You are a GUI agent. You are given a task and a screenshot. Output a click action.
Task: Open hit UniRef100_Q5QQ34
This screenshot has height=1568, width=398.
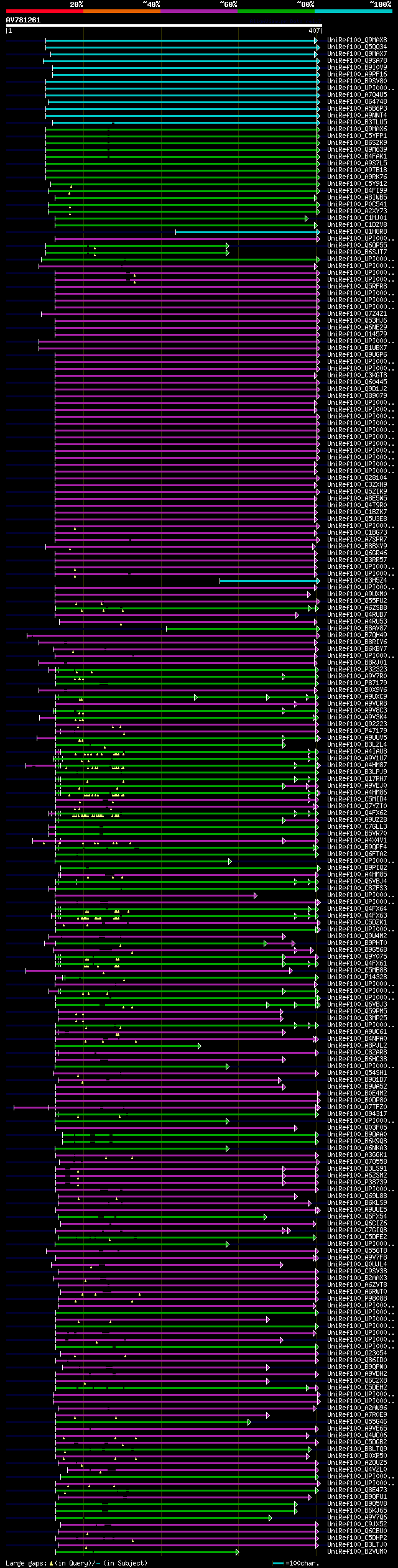357,47
